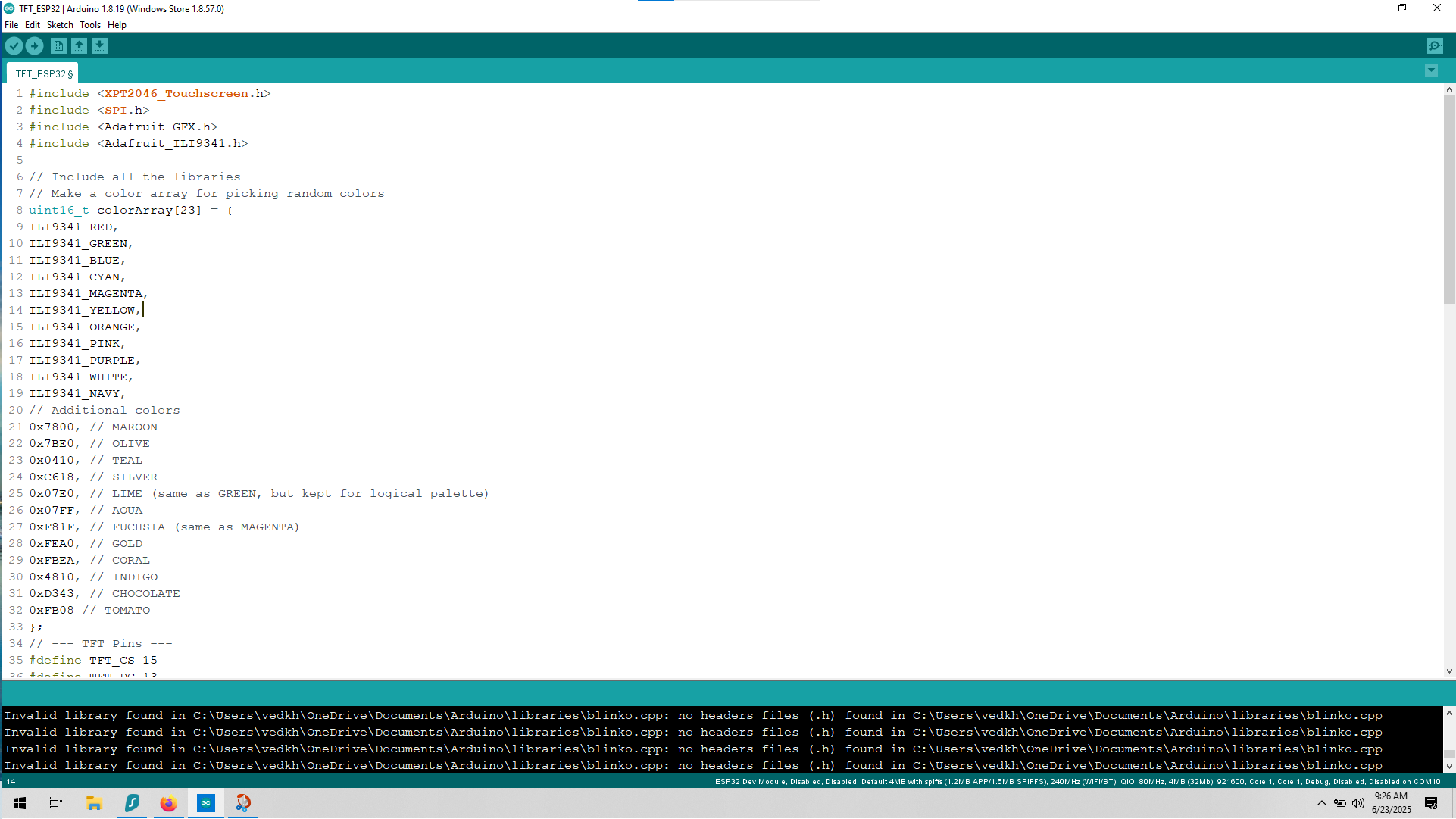Click the 0x7BE0 OLIVE line
Viewport: 1456px width, 819px height.
tap(89, 444)
